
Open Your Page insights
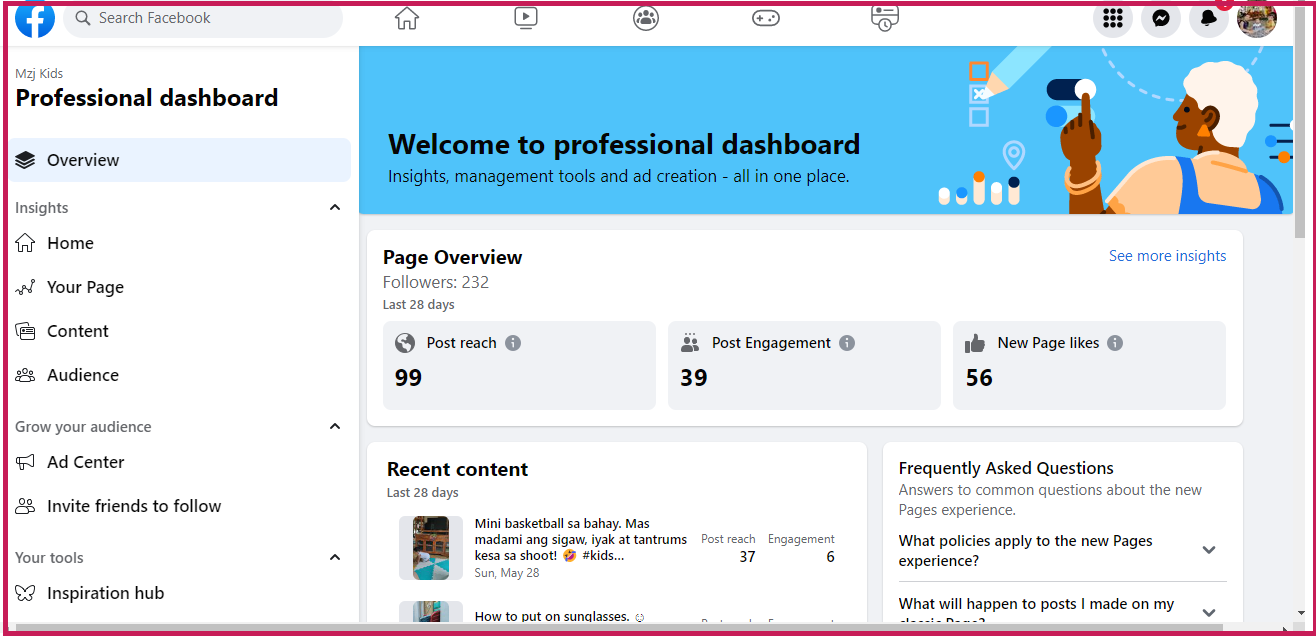click(x=180, y=287)
